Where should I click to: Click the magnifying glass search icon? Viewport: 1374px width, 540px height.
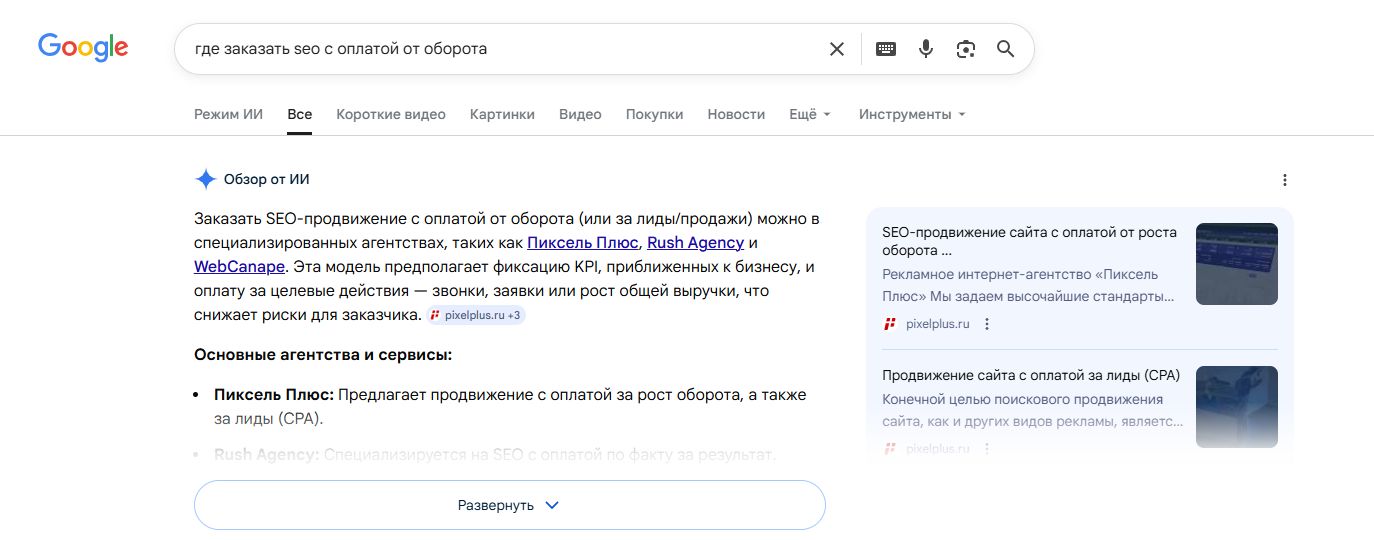coord(1005,49)
